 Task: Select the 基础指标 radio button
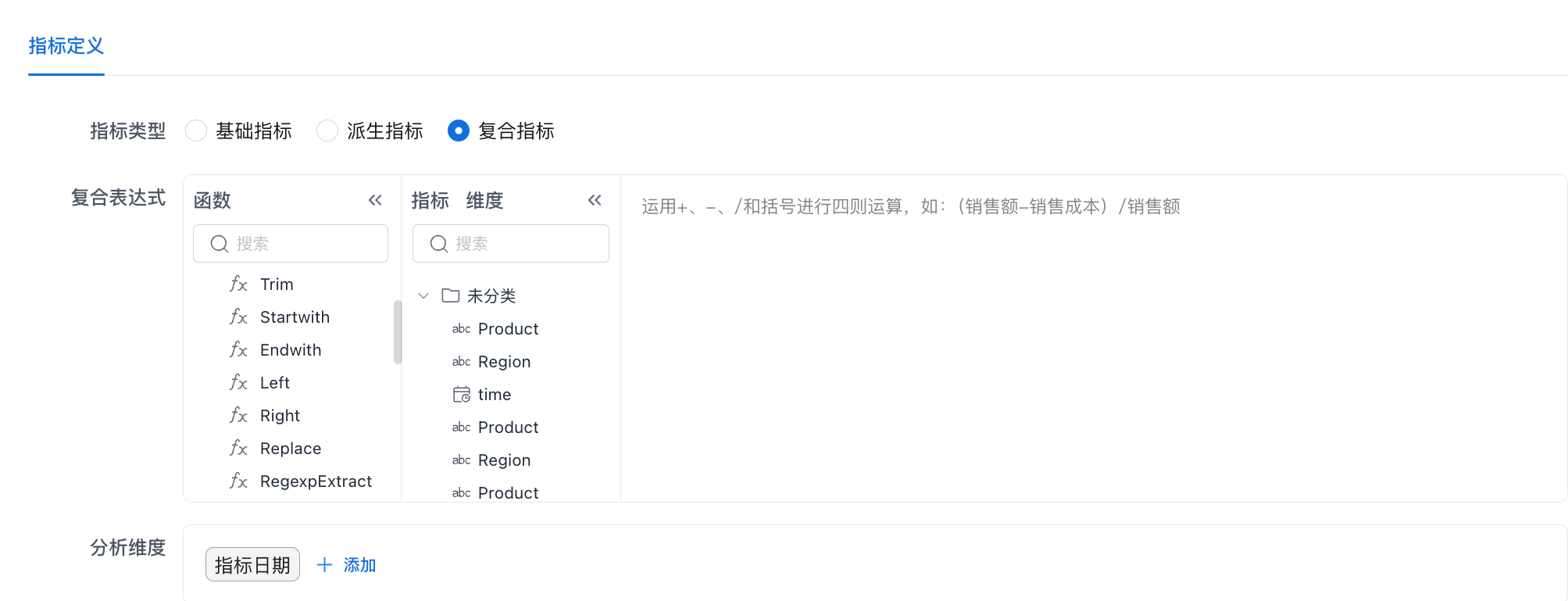196,131
